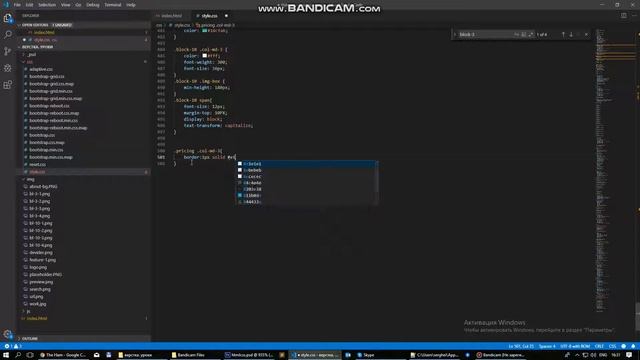This screenshot has width=640, height=360.
Task: Click the Split Editor icon
Action: [624, 16]
